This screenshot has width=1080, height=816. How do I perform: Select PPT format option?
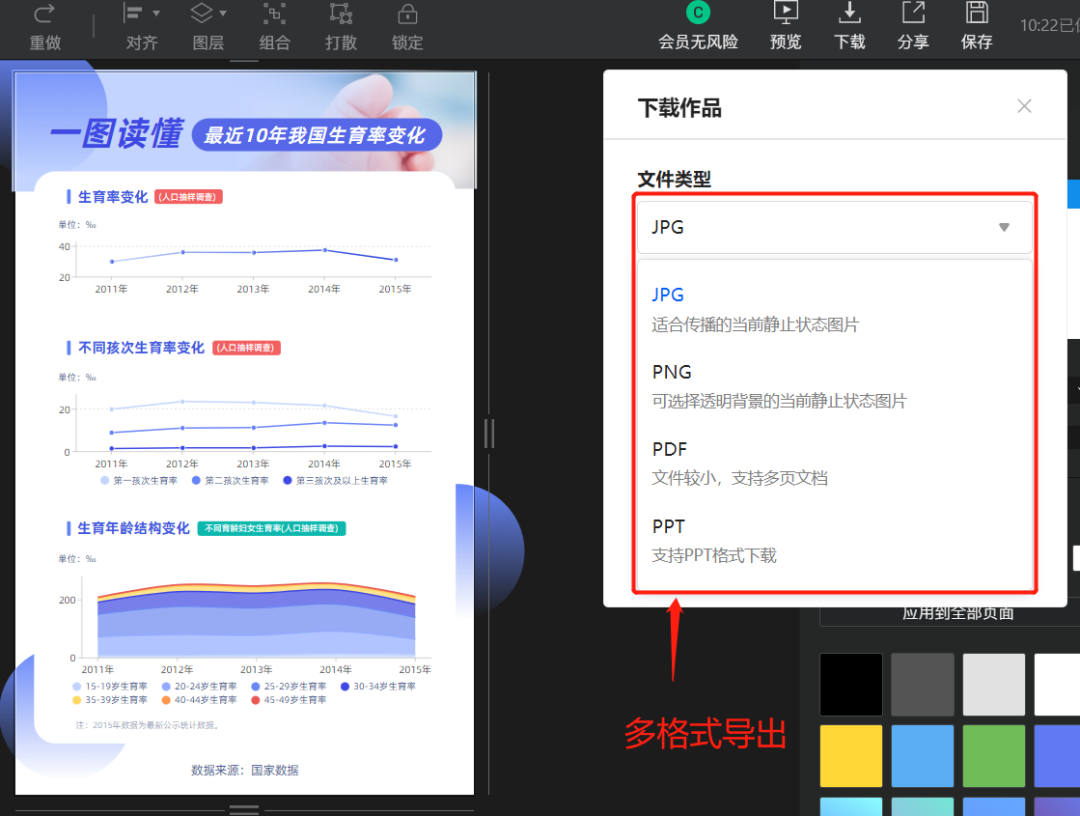coord(834,541)
